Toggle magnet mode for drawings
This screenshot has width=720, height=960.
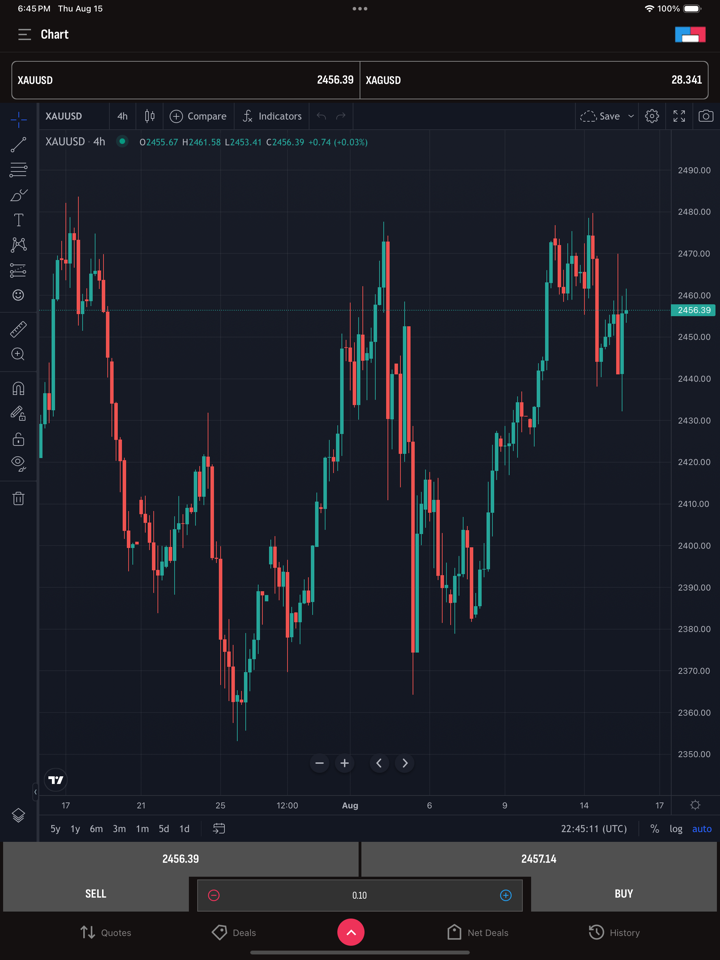(x=18, y=389)
